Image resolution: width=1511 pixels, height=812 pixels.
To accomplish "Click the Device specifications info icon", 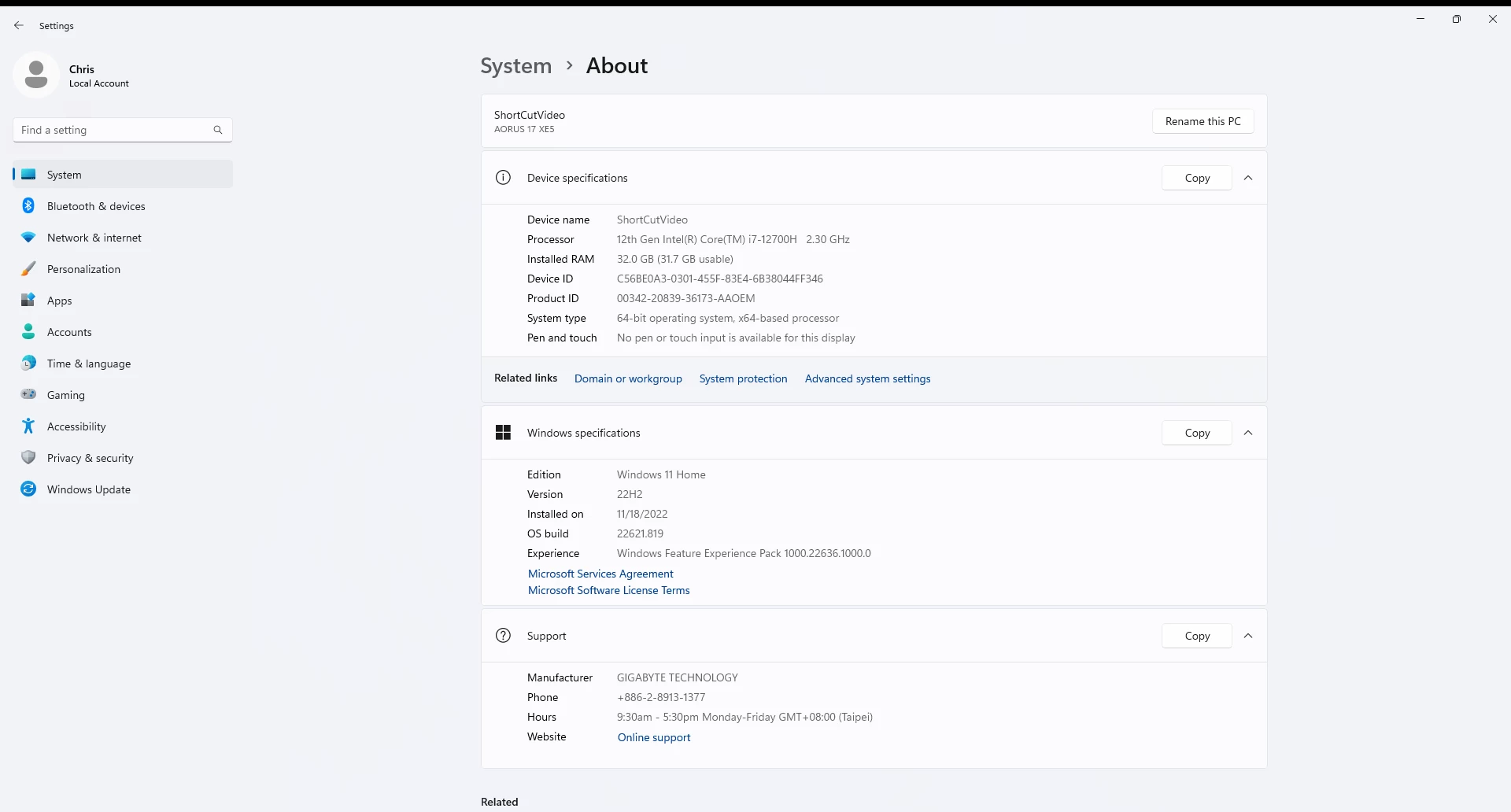I will (x=503, y=178).
